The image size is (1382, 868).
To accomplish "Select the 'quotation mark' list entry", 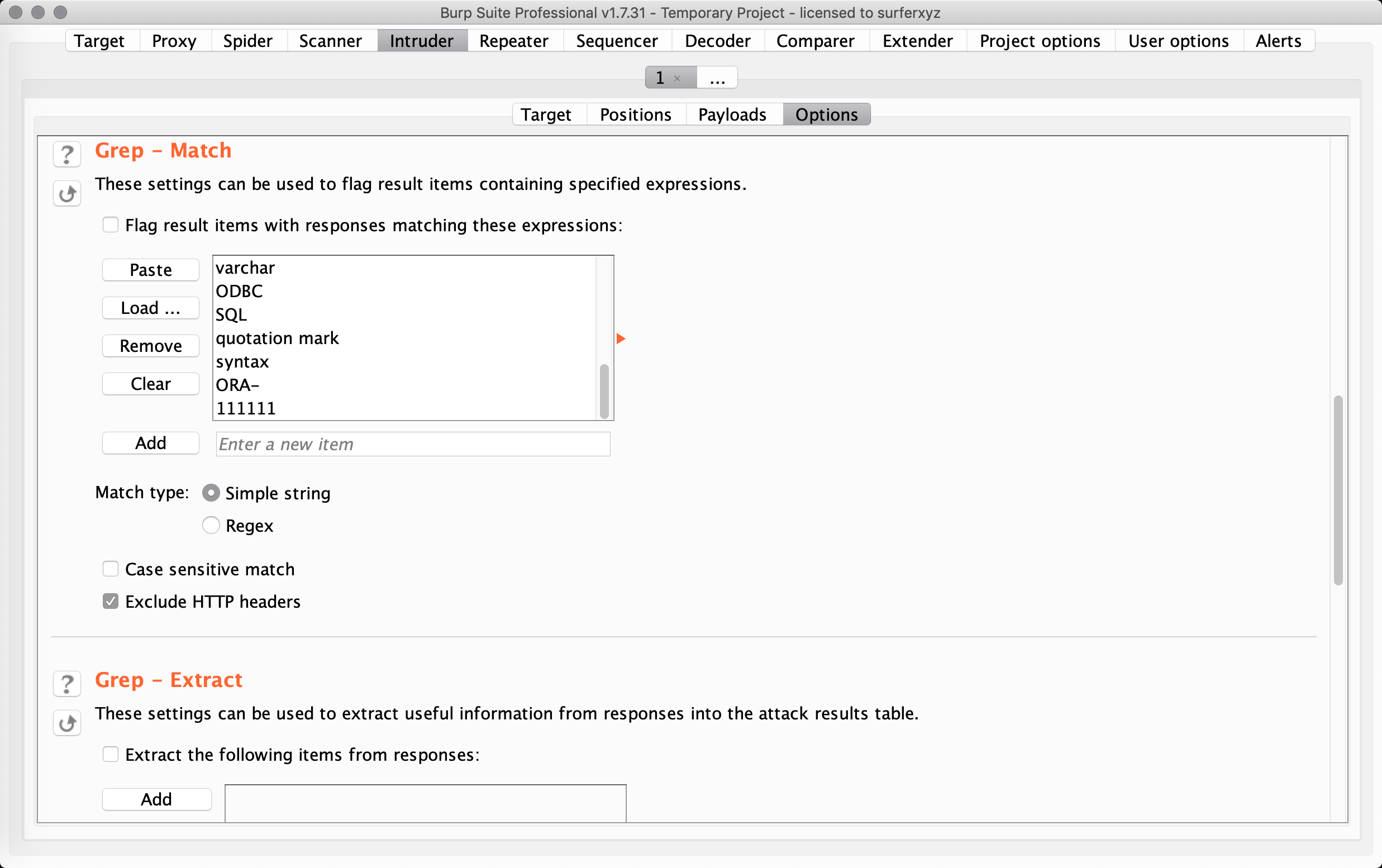I will 277,338.
